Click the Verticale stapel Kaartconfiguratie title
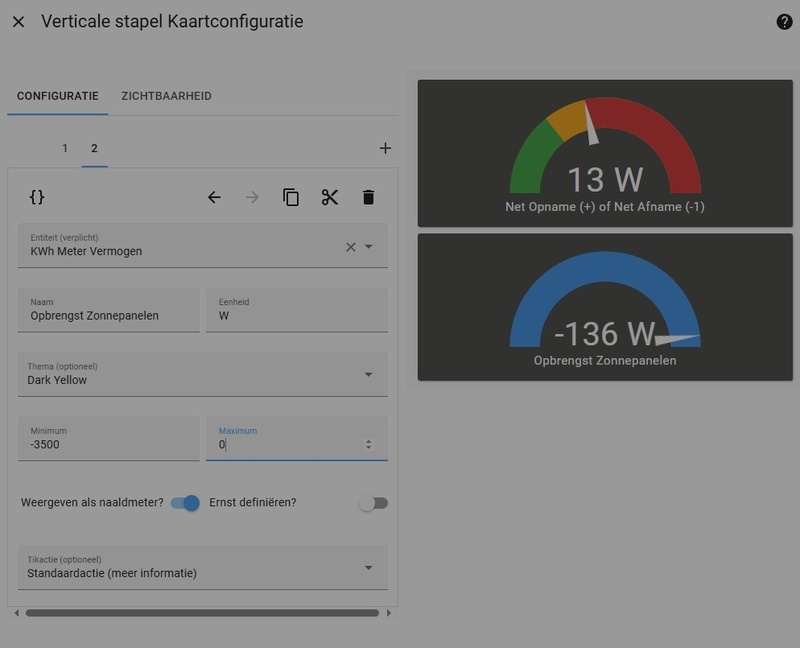 (172, 22)
